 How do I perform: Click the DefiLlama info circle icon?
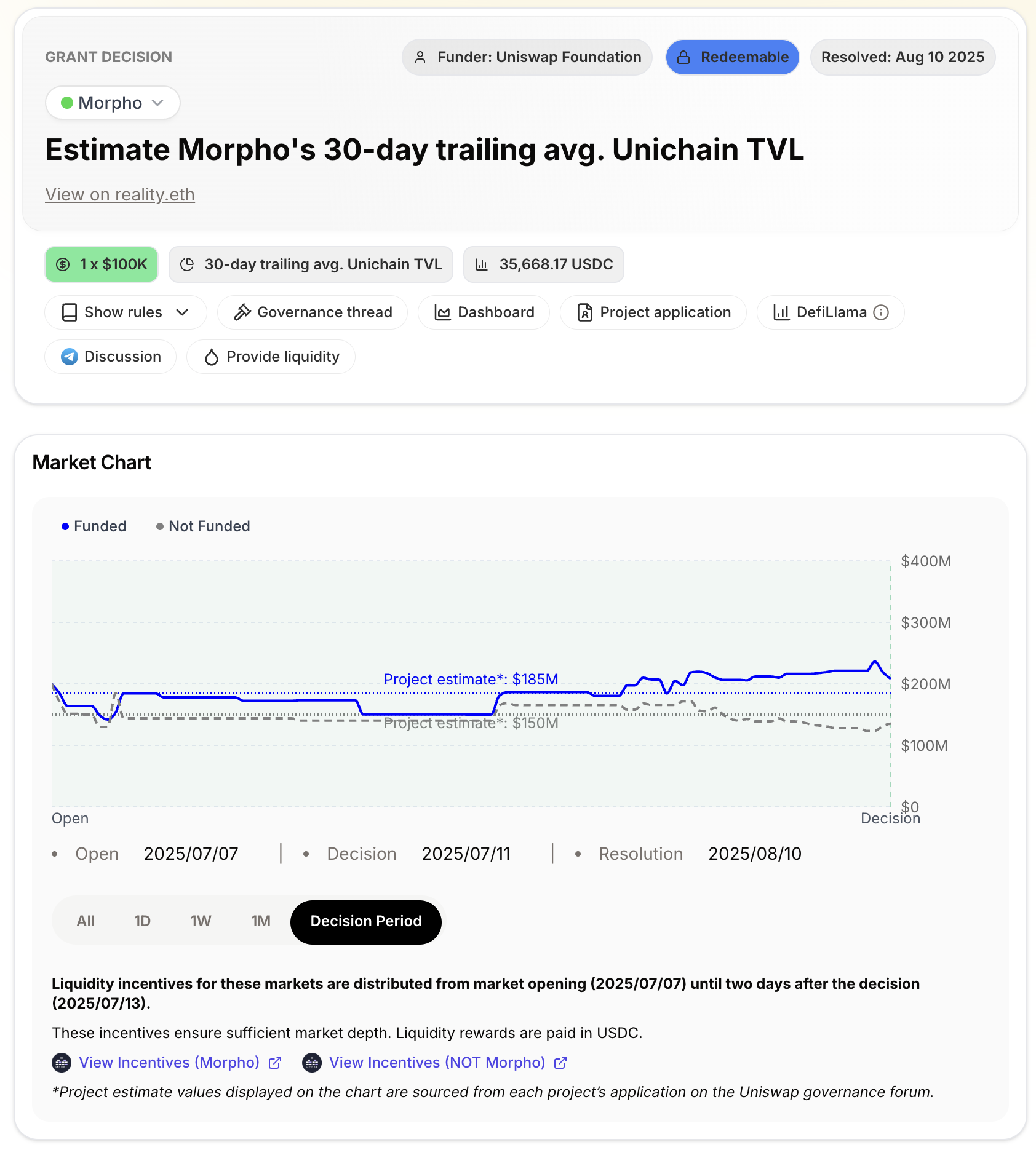pyautogui.click(x=881, y=313)
